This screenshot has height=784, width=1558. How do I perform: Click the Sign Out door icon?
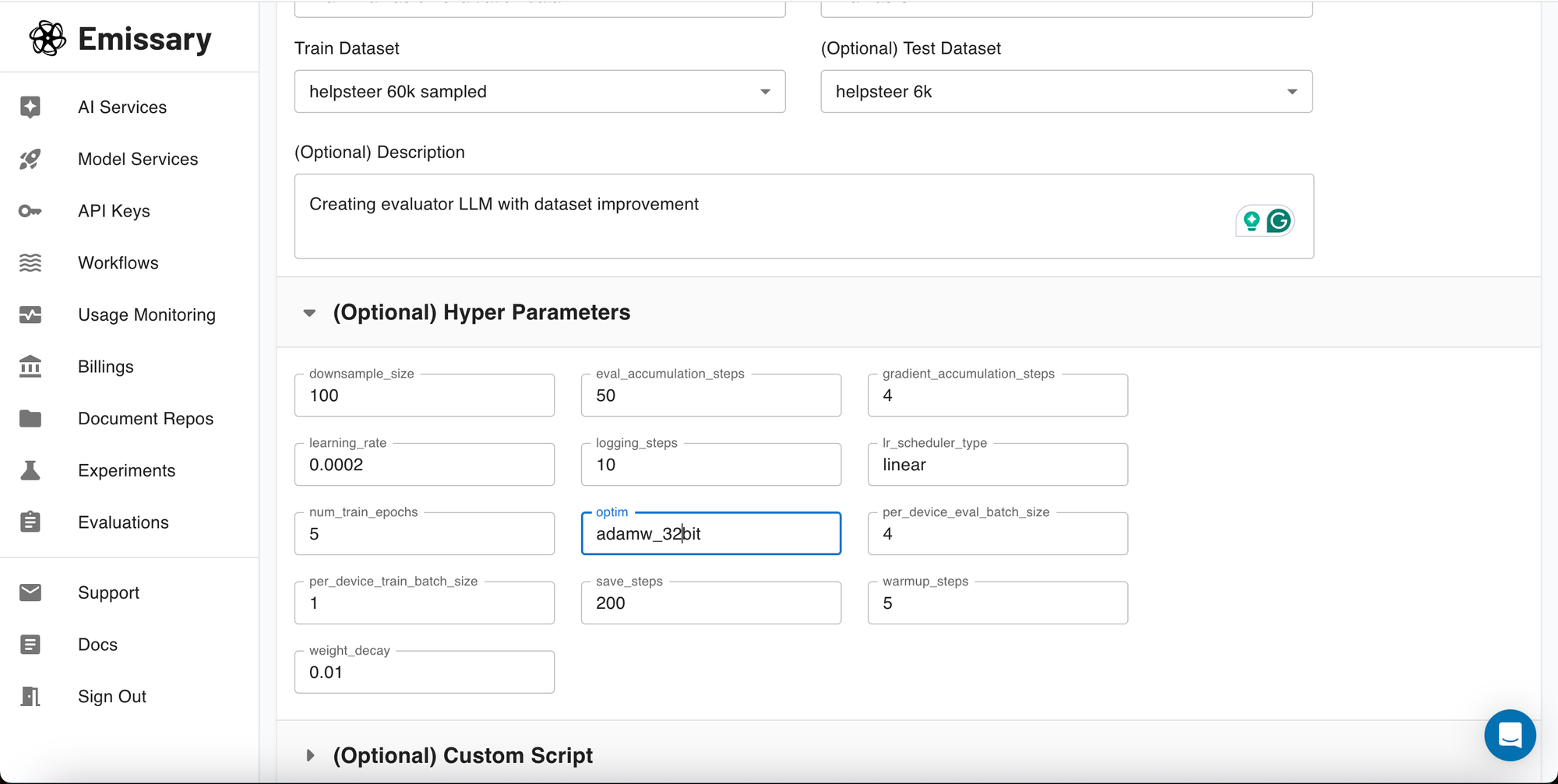(30, 696)
